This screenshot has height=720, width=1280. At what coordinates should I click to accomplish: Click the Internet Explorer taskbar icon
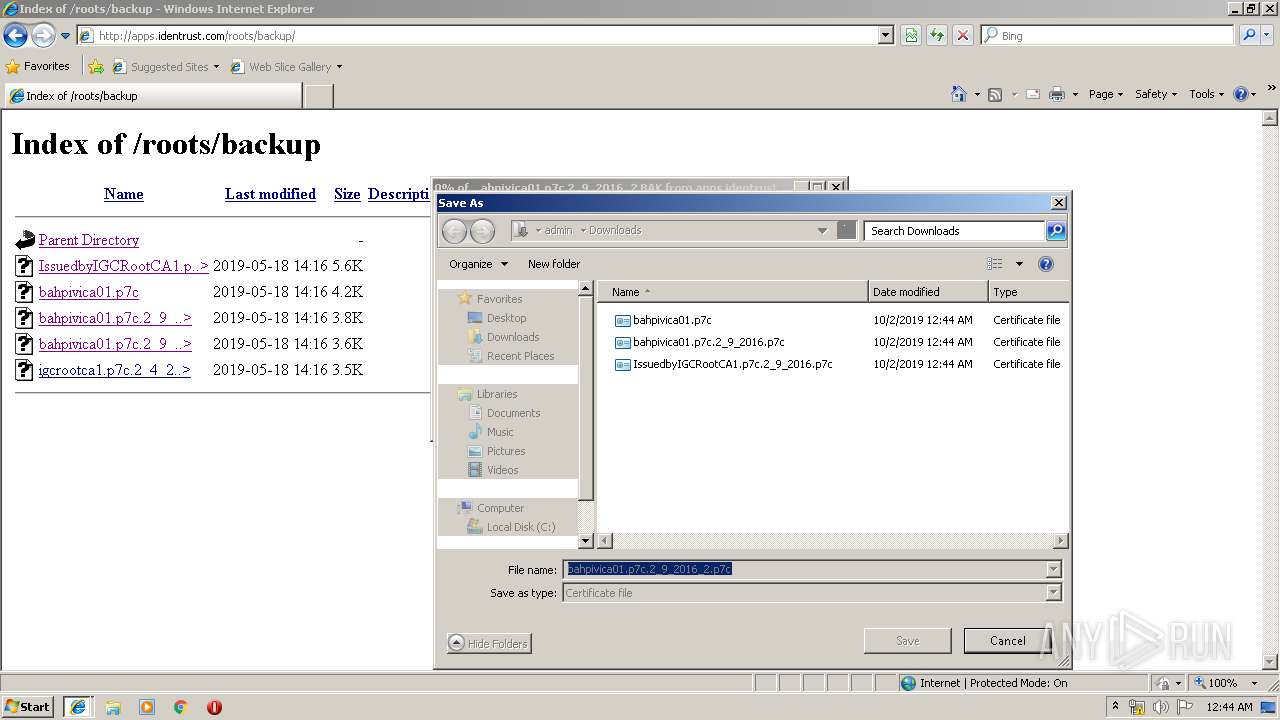tap(78, 707)
